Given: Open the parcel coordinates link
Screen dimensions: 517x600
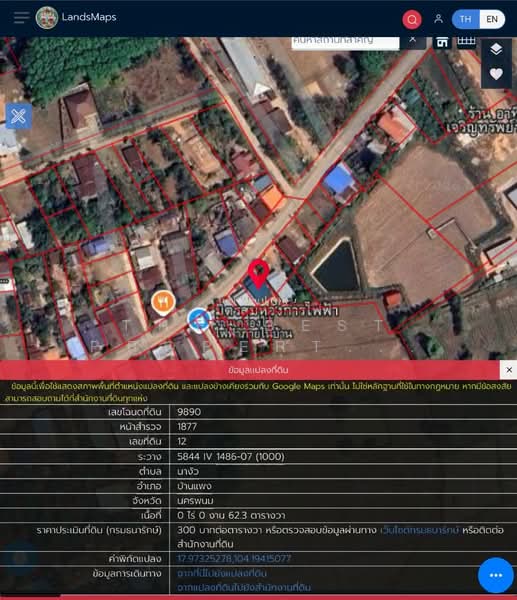Looking at the screenshot, I should tap(234, 559).
